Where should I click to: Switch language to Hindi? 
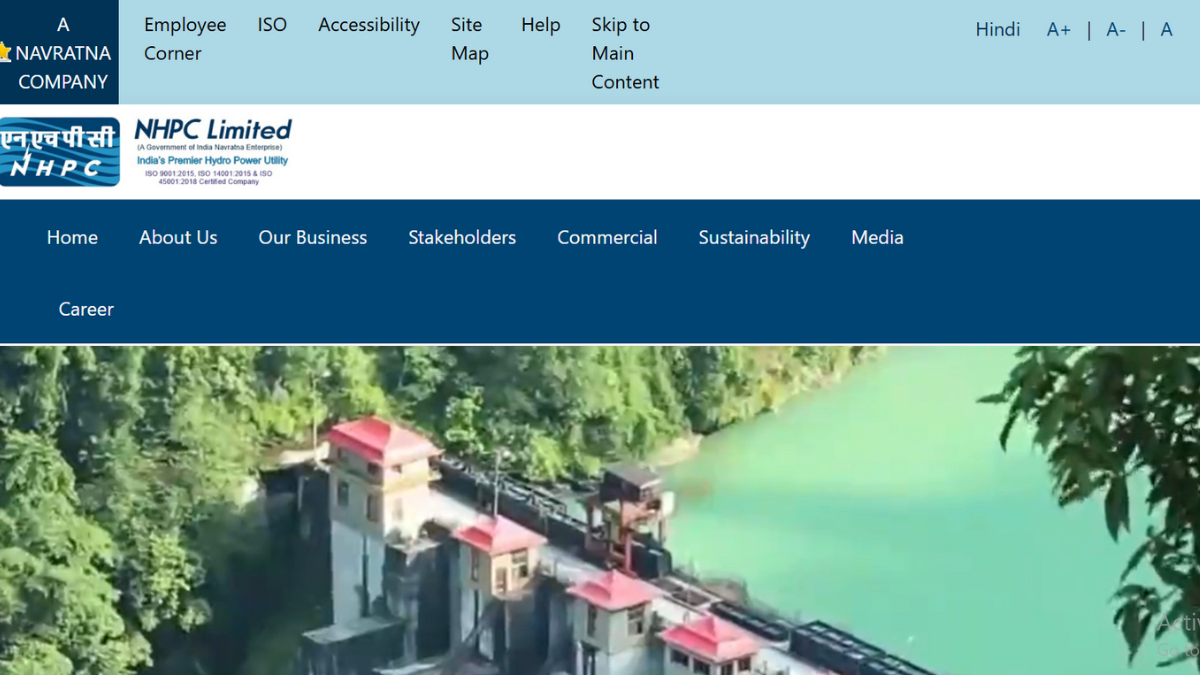pyautogui.click(x=998, y=30)
